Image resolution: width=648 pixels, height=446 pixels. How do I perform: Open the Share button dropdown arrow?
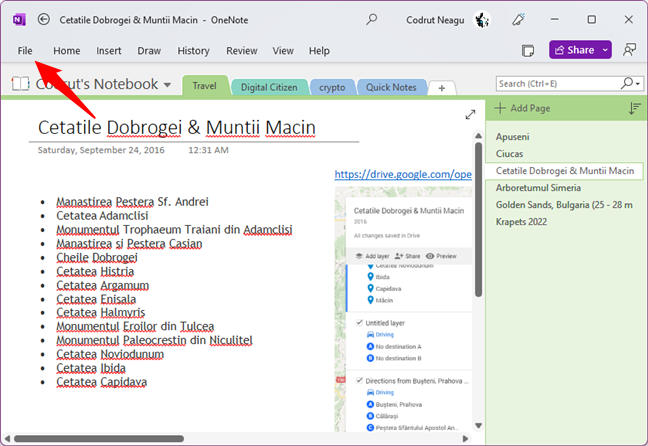[x=605, y=50]
